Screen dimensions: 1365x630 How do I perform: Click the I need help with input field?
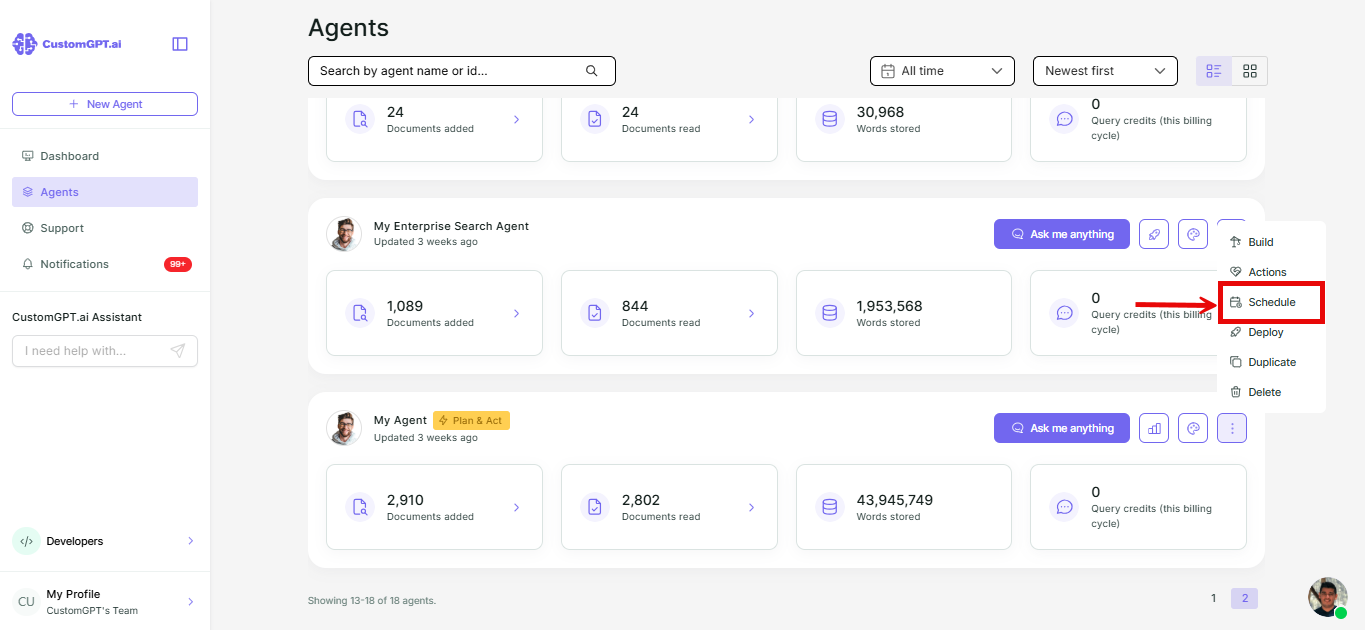click(90, 351)
